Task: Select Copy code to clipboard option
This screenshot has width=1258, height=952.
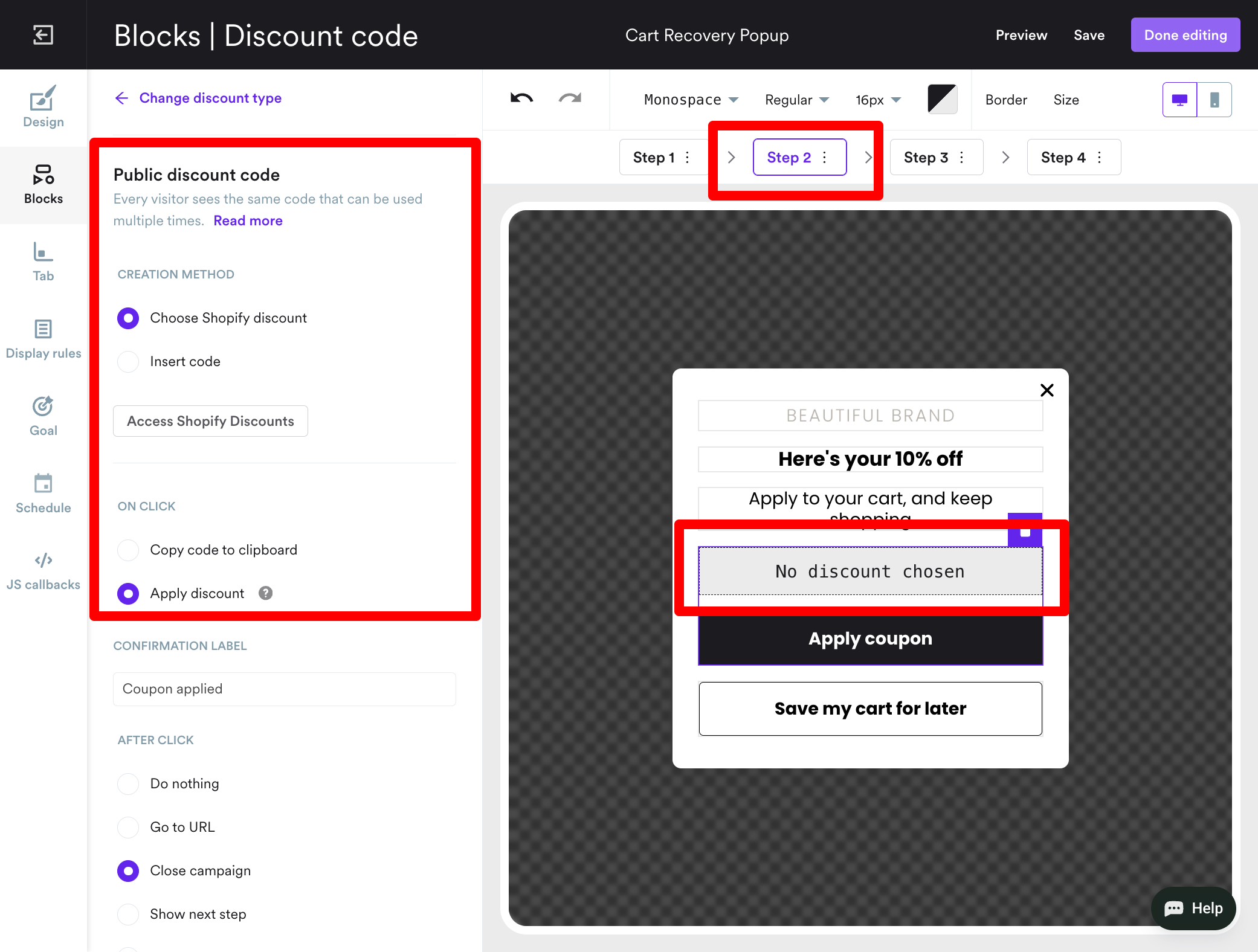Action: [x=128, y=550]
